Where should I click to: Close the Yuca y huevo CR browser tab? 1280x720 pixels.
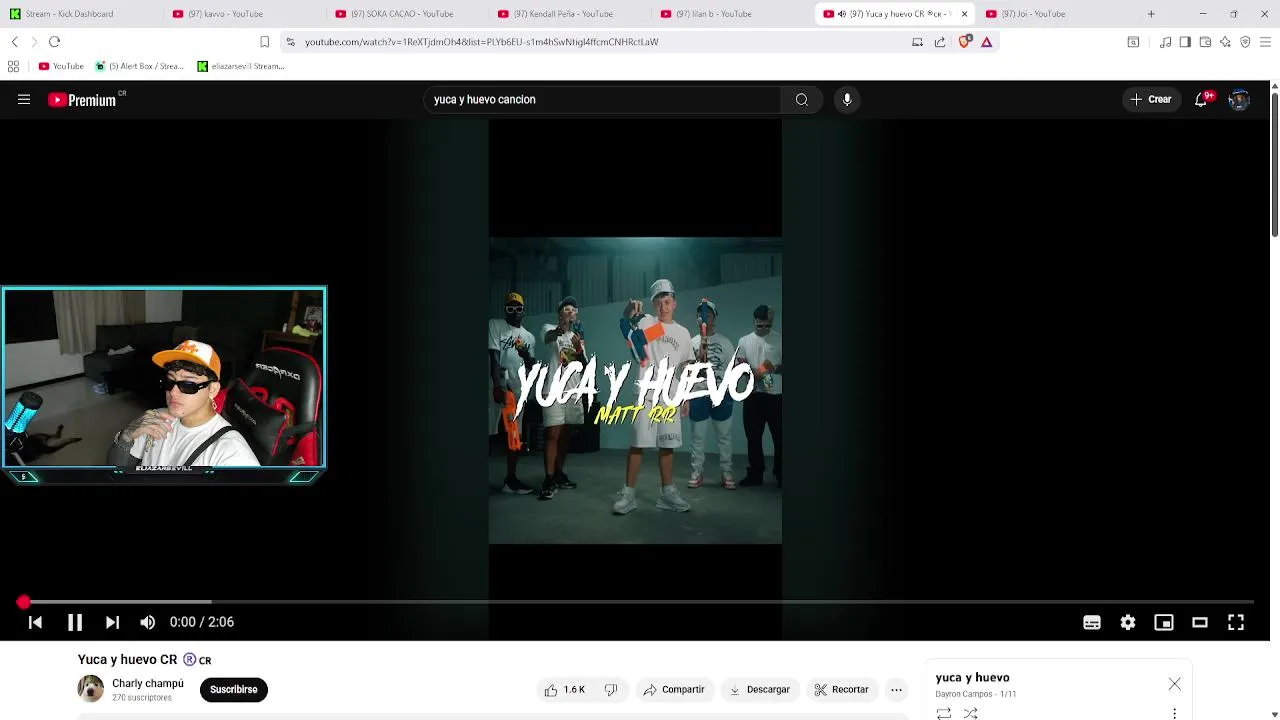click(x=964, y=14)
